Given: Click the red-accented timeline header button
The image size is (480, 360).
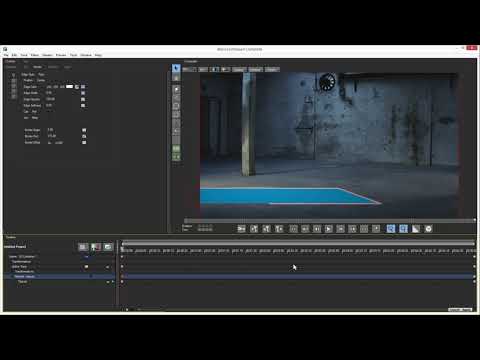Looking at the screenshot, I should [x=96, y=247].
